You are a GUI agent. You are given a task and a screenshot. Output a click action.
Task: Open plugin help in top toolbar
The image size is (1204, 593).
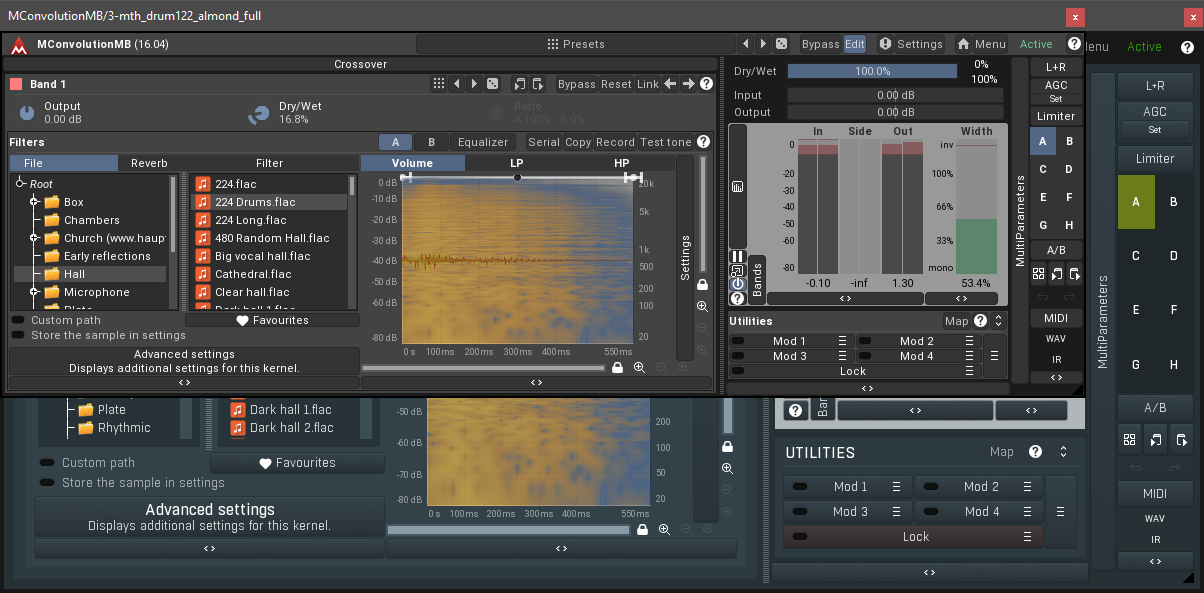pos(1074,44)
